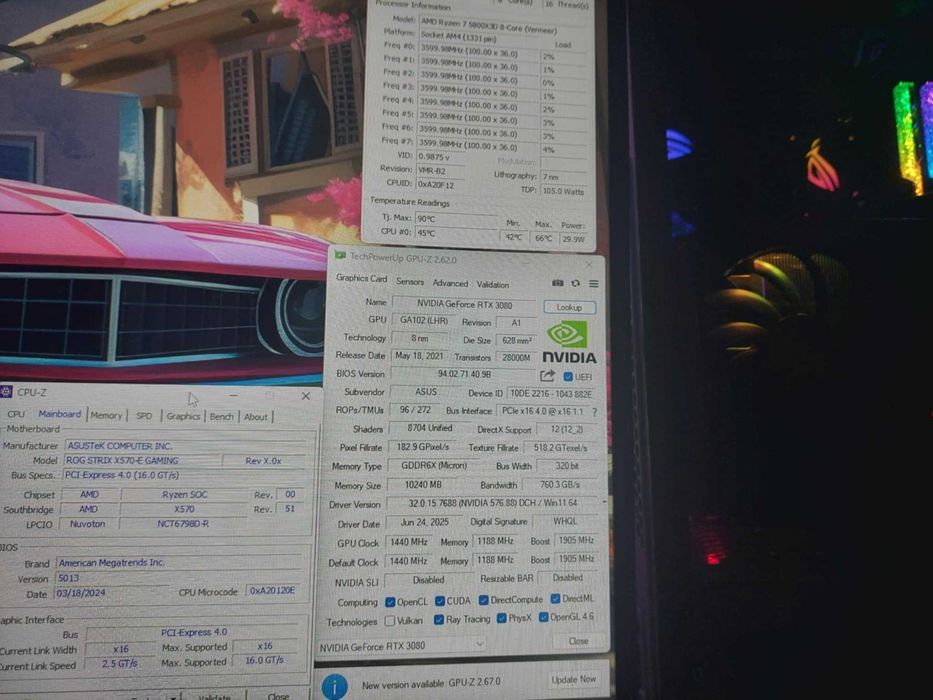This screenshot has height=700, width=933.
Task: Click the Subvendor value ASUS
Action: tap(426, 392)
